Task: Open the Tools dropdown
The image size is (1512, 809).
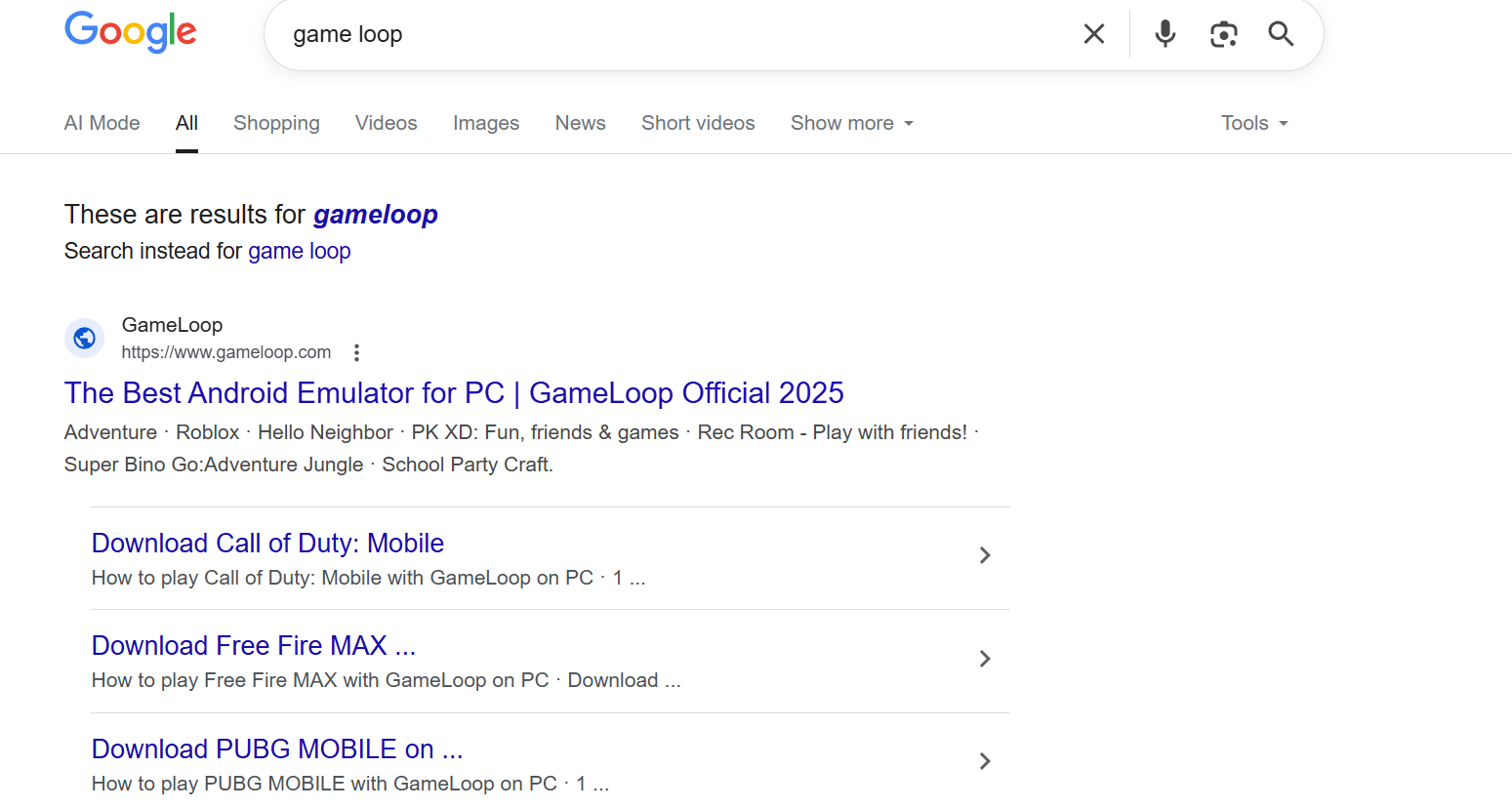Action: [x=1254, y=123]
